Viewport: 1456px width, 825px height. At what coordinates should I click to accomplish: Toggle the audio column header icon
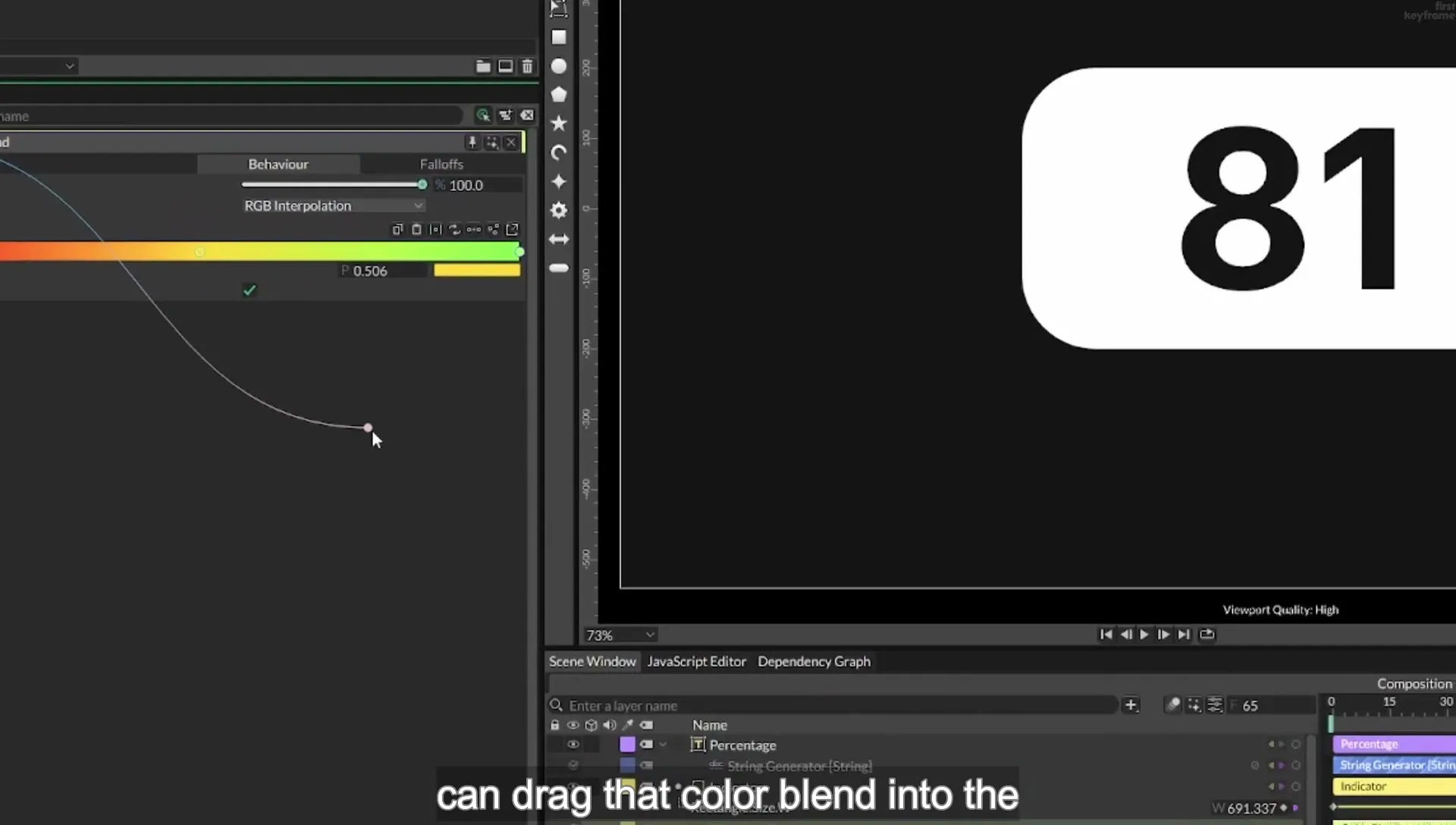click(609, 725)
